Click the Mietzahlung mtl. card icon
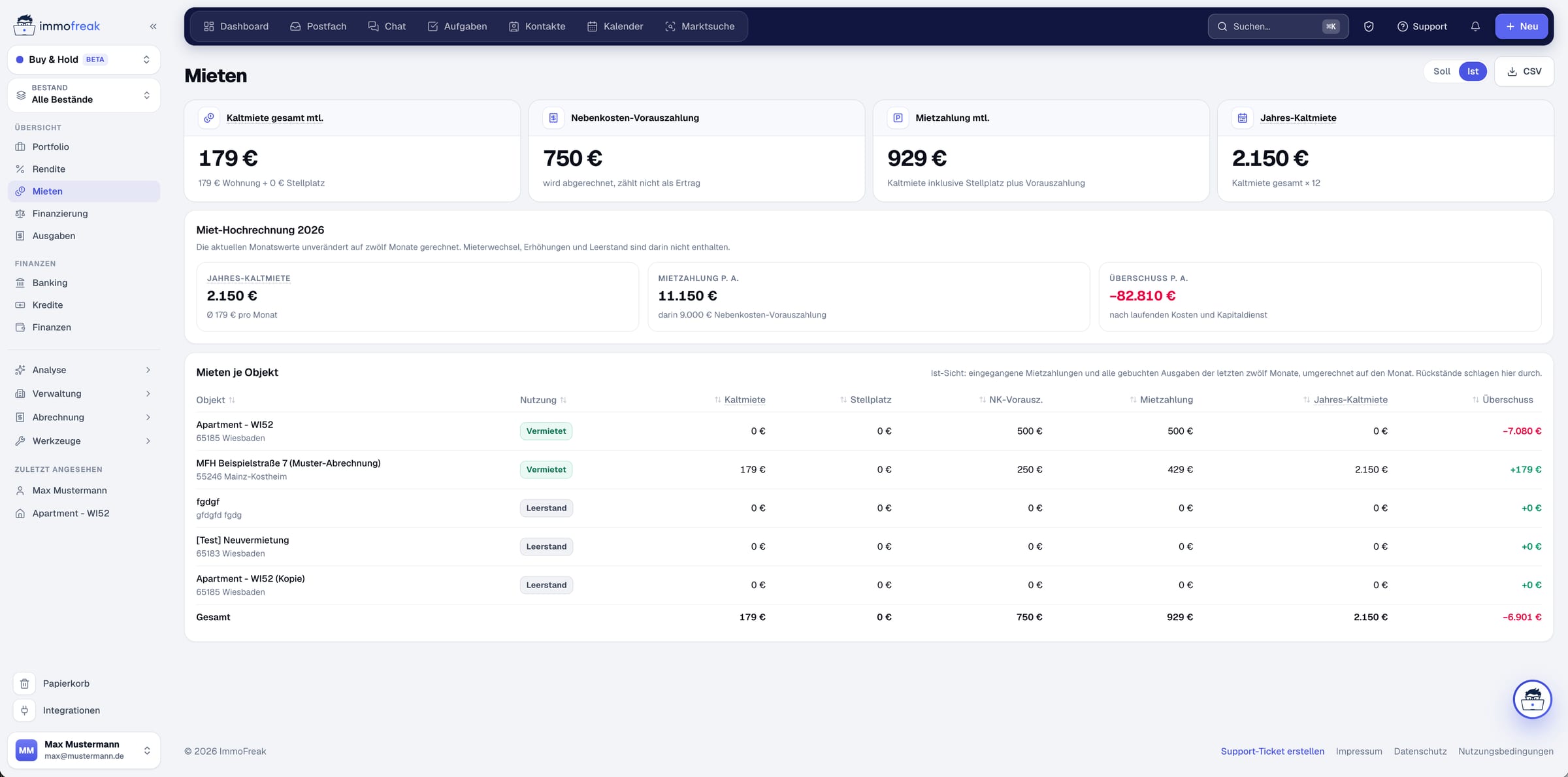 (x=898, y=118)
